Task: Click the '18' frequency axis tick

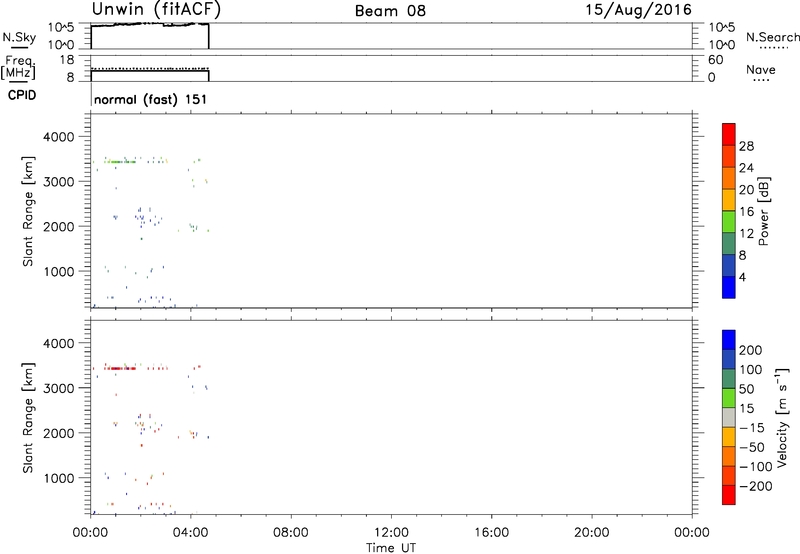Action: click(66, 60)
